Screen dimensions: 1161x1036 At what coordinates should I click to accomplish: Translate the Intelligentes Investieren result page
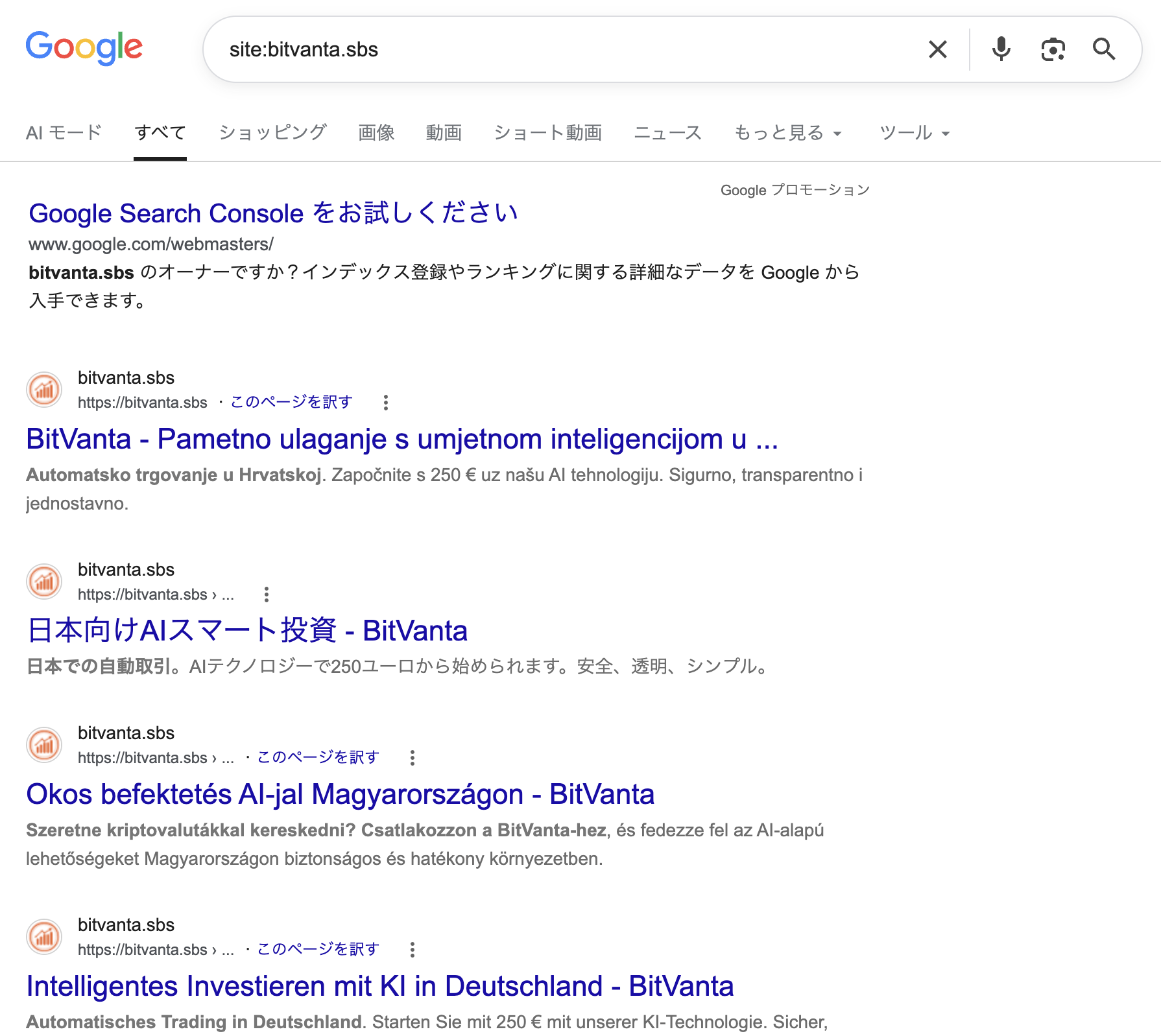pyautogui.click(x=318, y=949)
